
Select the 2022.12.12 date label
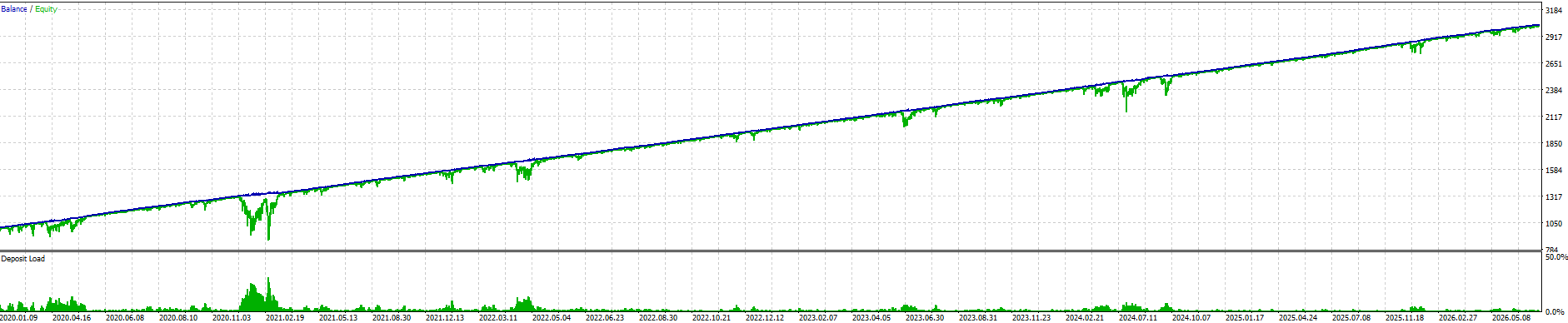765,317
